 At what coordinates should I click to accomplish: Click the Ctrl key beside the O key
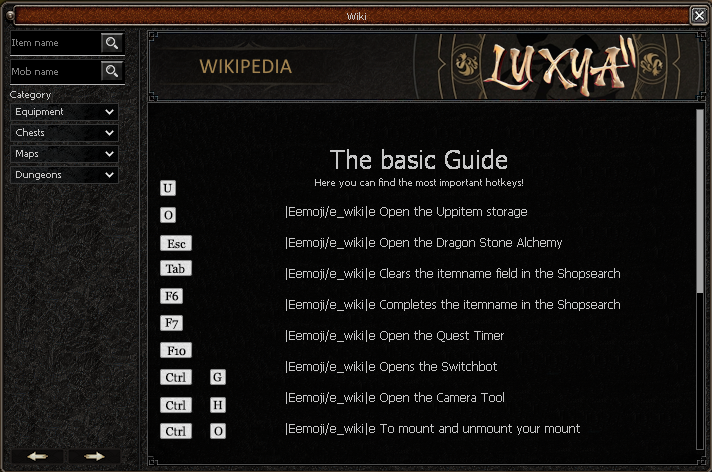click(x=176, y=431)
